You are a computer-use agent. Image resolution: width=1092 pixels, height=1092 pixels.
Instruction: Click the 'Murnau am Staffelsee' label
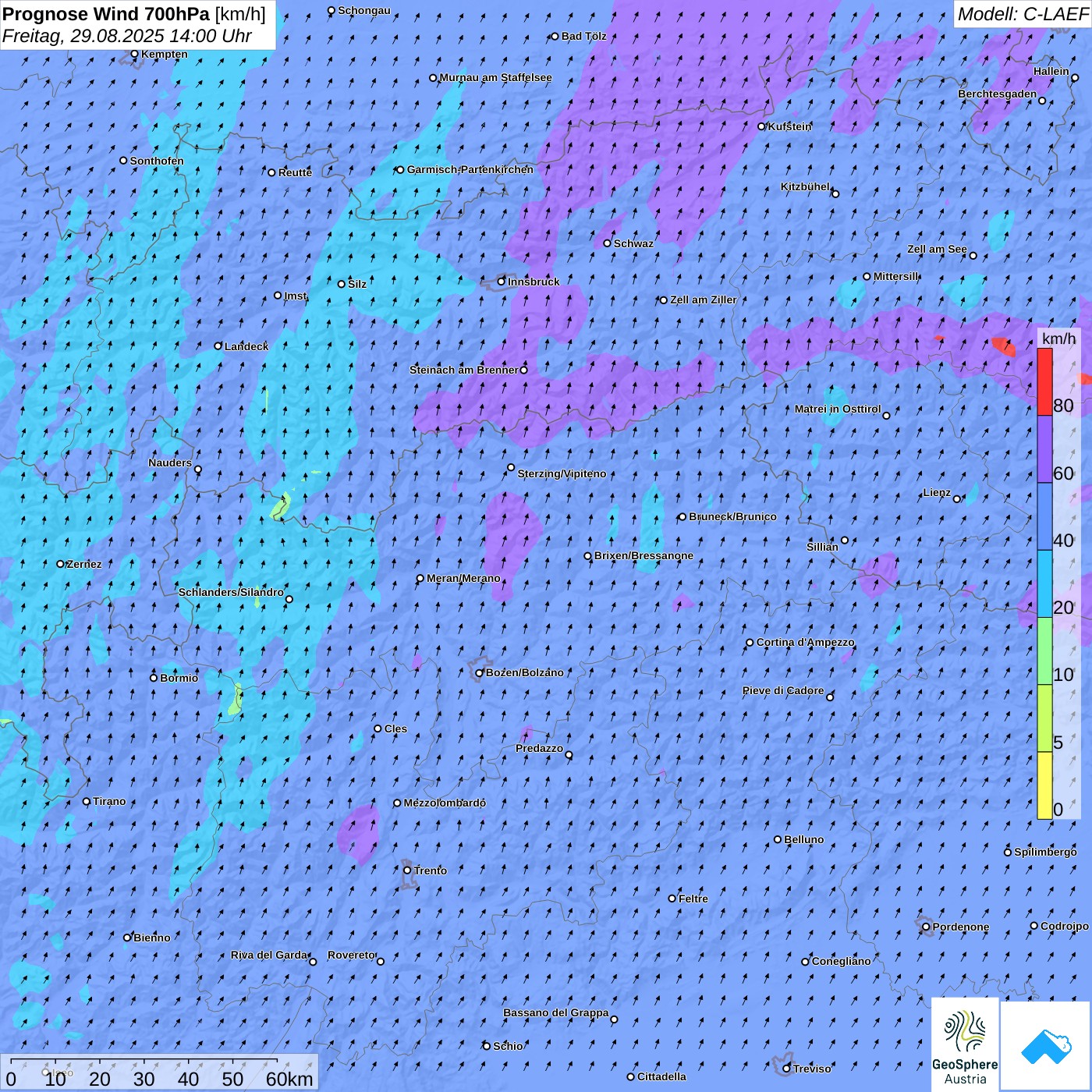(x=495, y=77)
